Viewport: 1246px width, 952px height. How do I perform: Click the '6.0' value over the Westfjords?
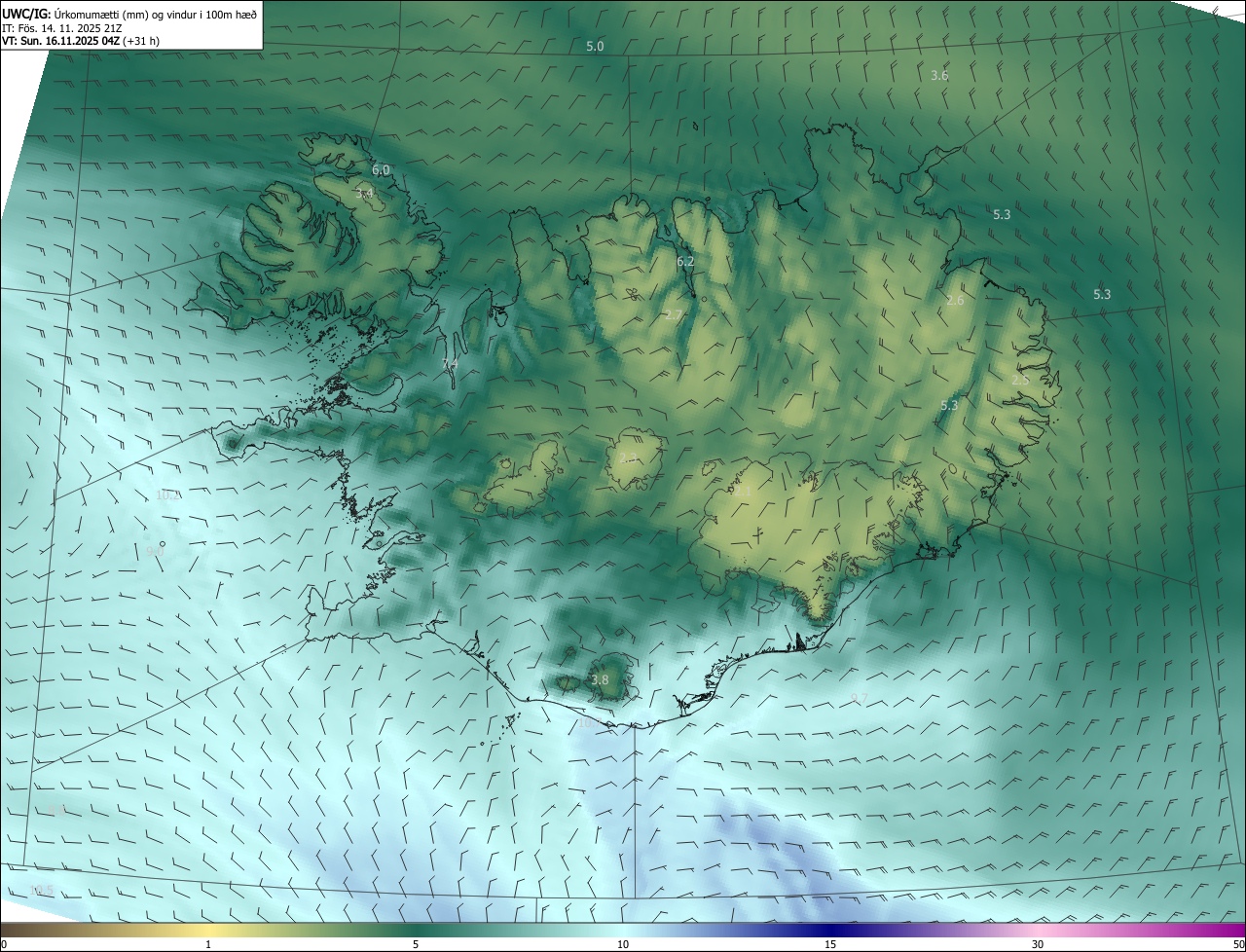pyautogui.click(x=381, y=169)
